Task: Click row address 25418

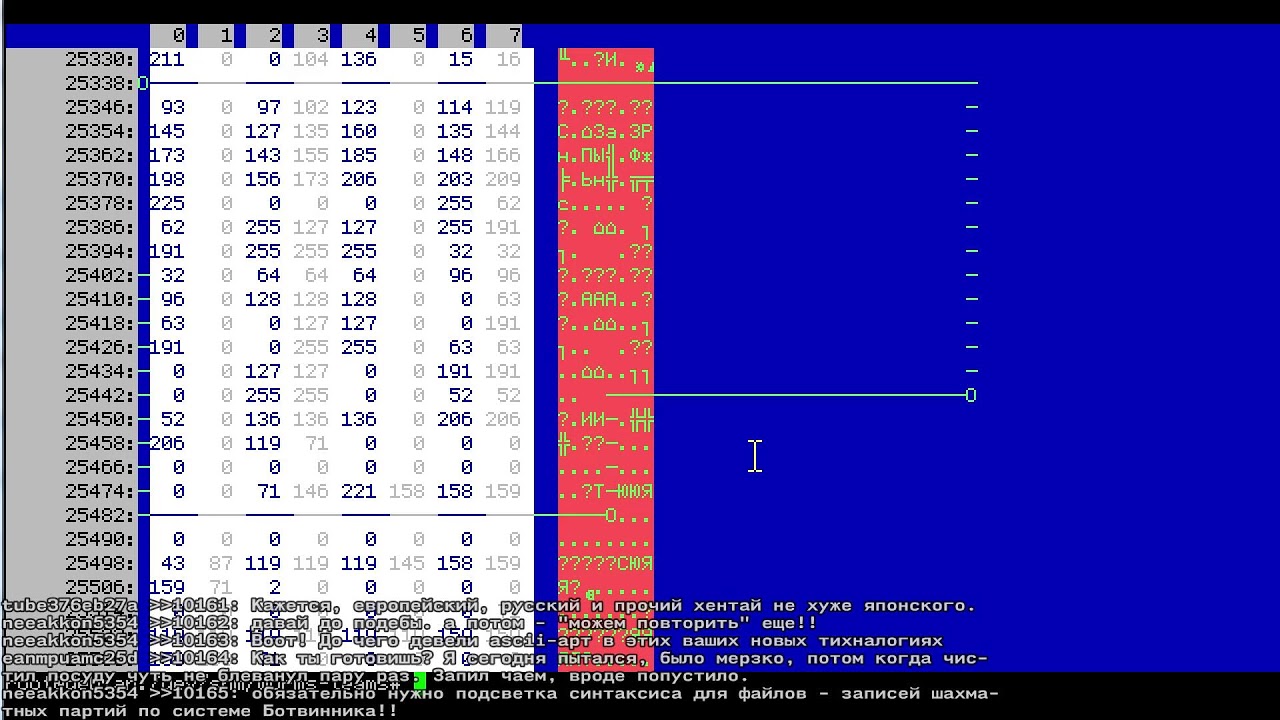Action: [x=100, y=324]
